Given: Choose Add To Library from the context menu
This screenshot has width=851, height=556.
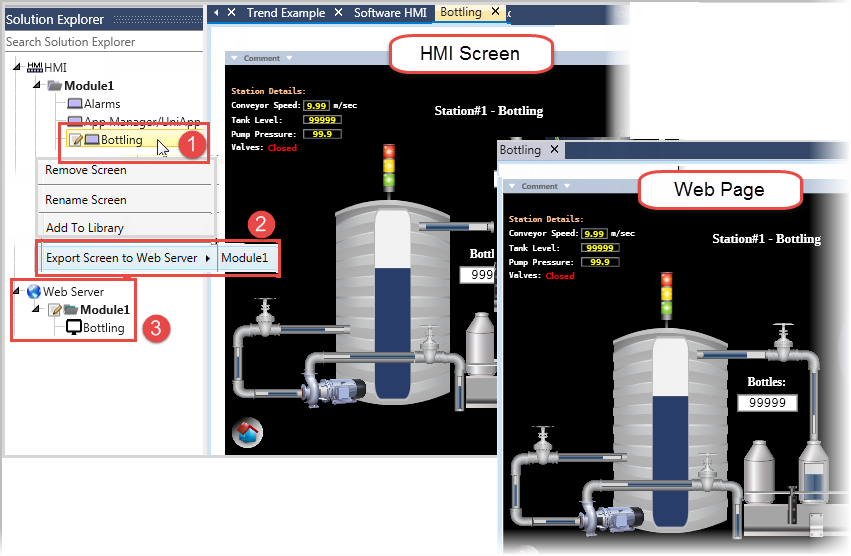Looking at the screenshot, I should tap(85, 228).
